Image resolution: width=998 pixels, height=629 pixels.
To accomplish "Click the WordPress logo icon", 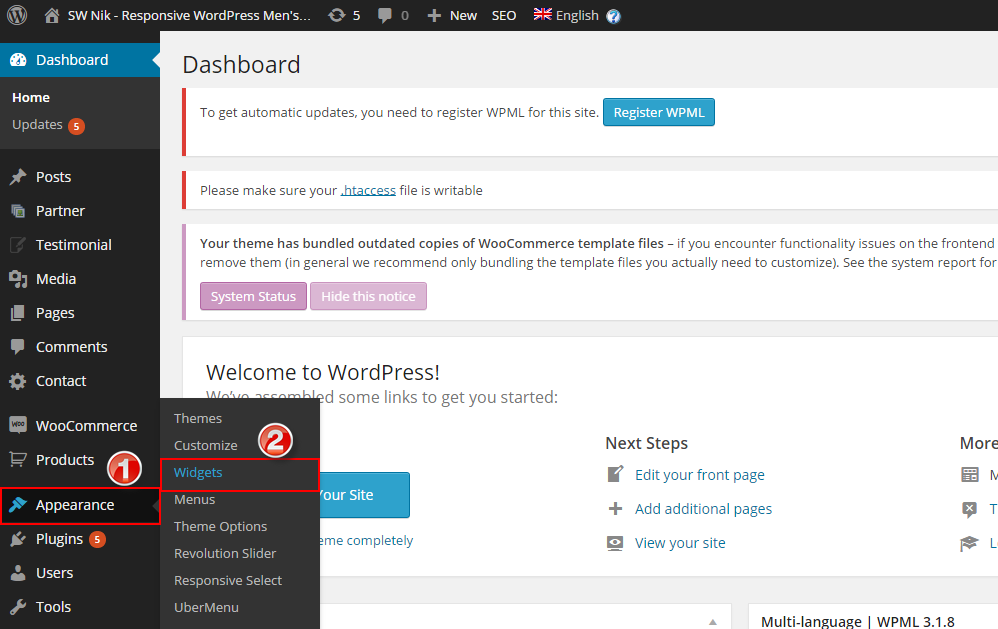I will pyautogui.click(x=17, y=15).
